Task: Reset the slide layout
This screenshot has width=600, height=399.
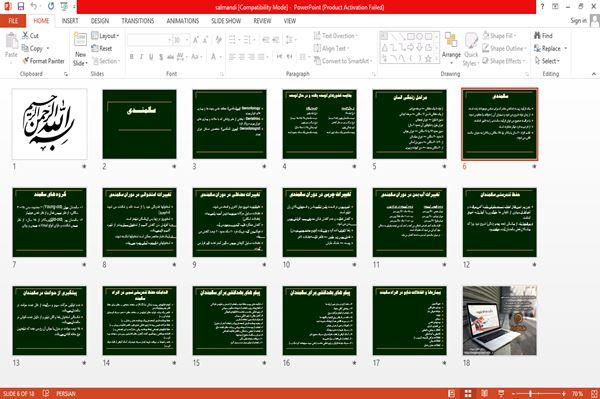Action: point(102,48)
